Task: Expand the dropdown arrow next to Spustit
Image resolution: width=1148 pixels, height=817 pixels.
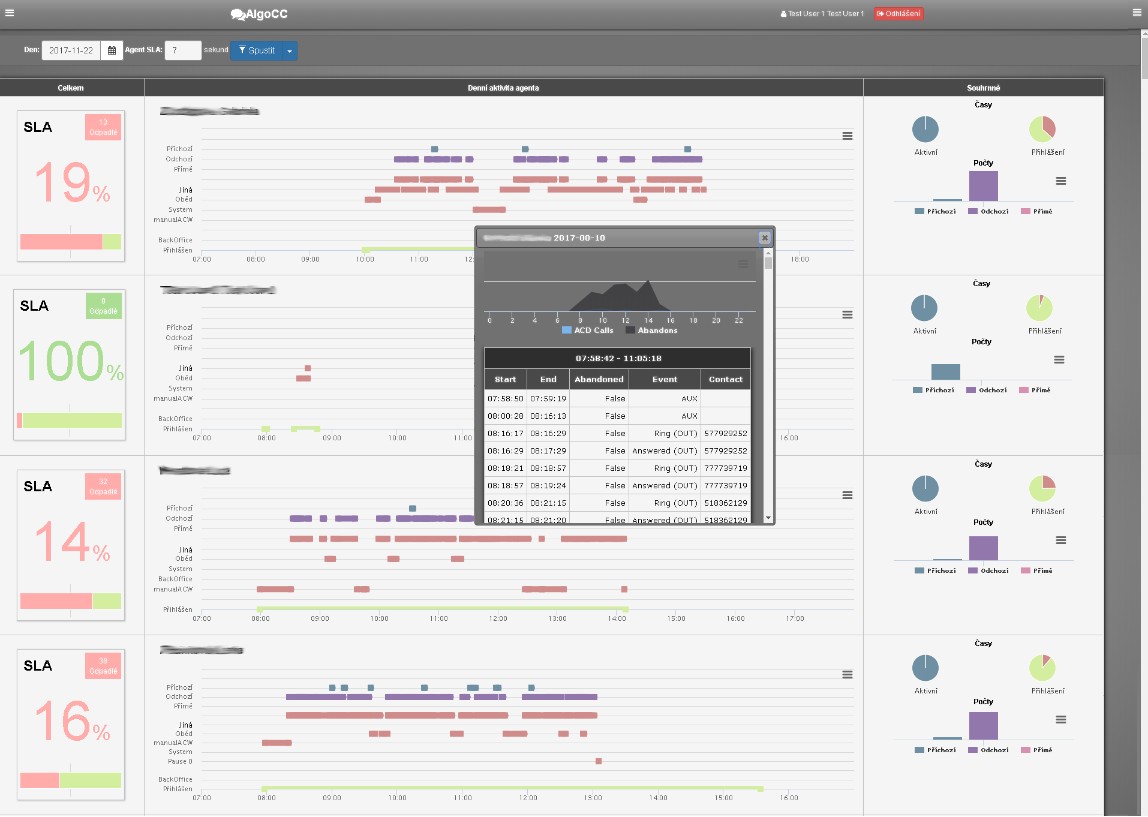Action: pos(289,50)
